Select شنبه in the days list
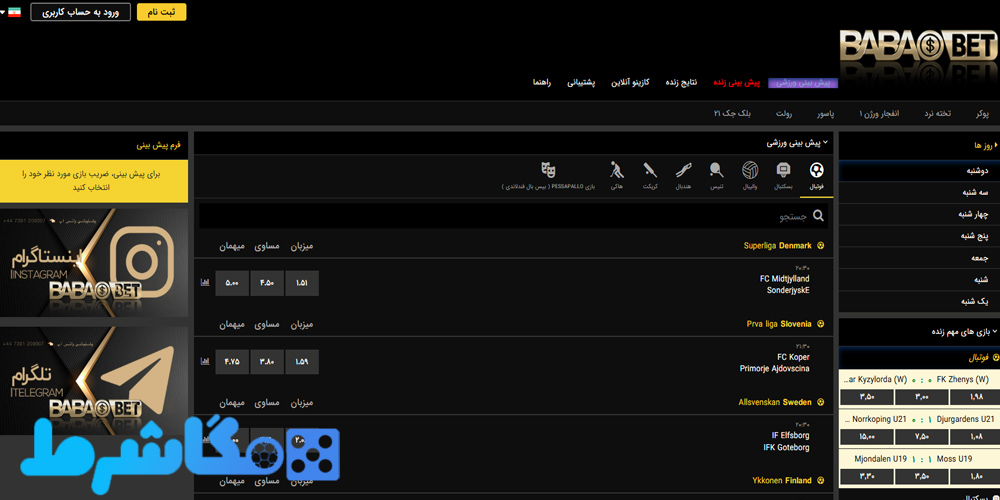Viewport: 1000px width, 500px height. 919,280
